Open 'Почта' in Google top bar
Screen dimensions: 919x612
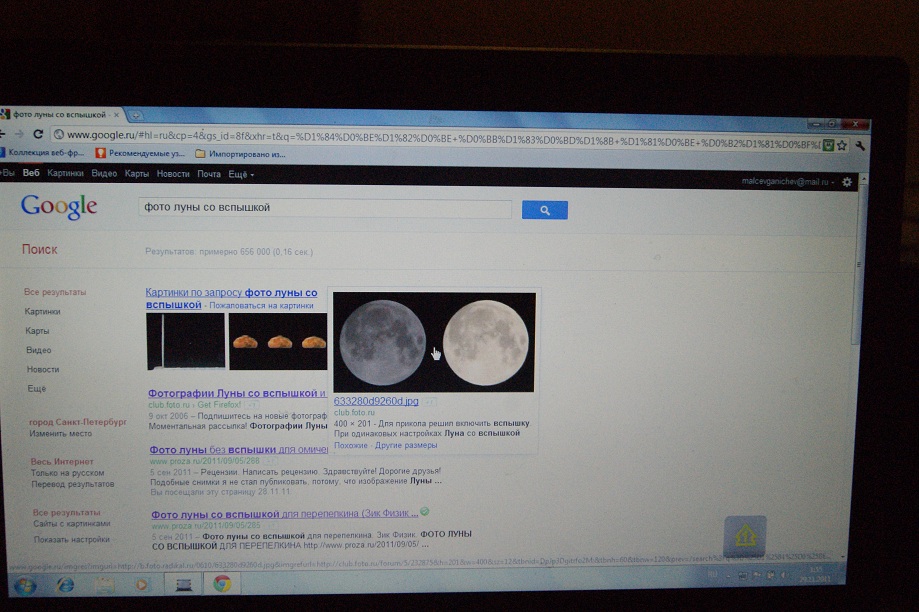tap(209, 174)
